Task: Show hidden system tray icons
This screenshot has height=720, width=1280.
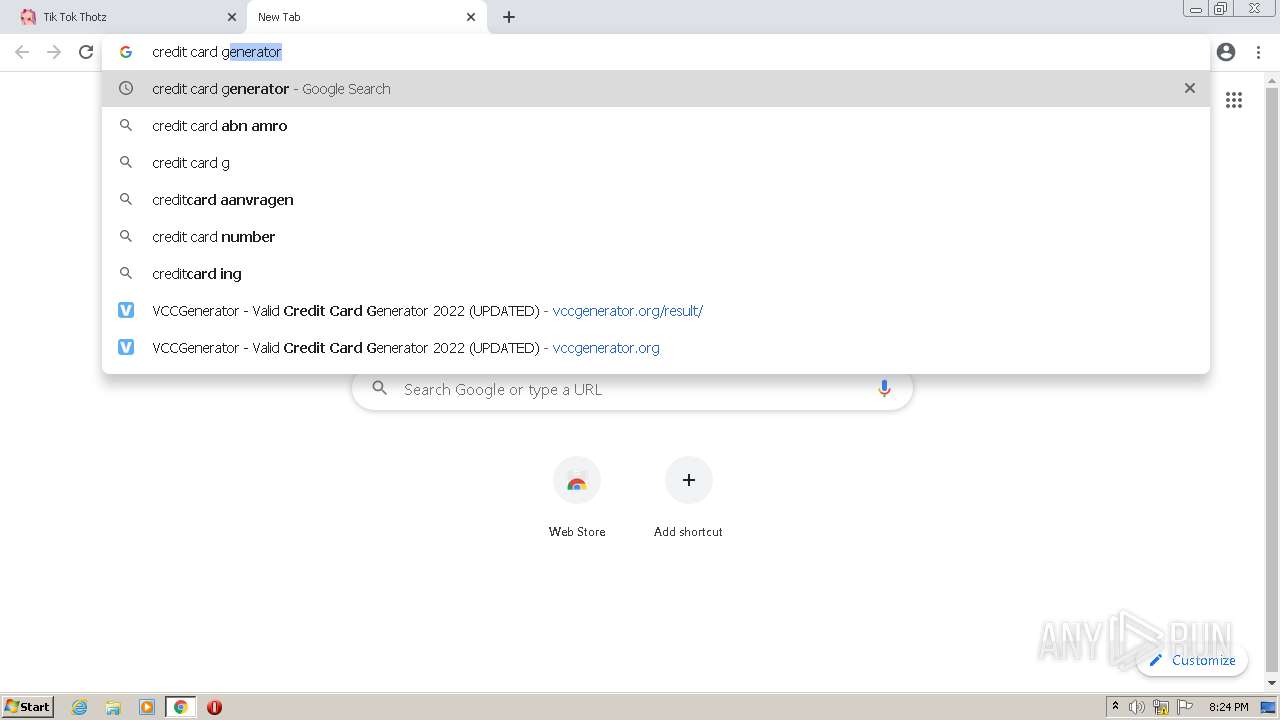Action: pos(1115,707)
